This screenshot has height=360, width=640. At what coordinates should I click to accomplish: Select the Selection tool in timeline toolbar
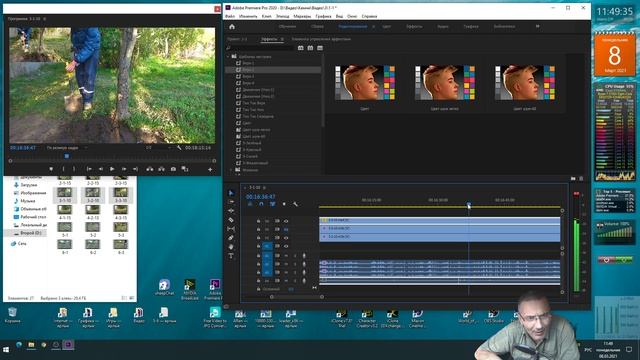point(231,193)
